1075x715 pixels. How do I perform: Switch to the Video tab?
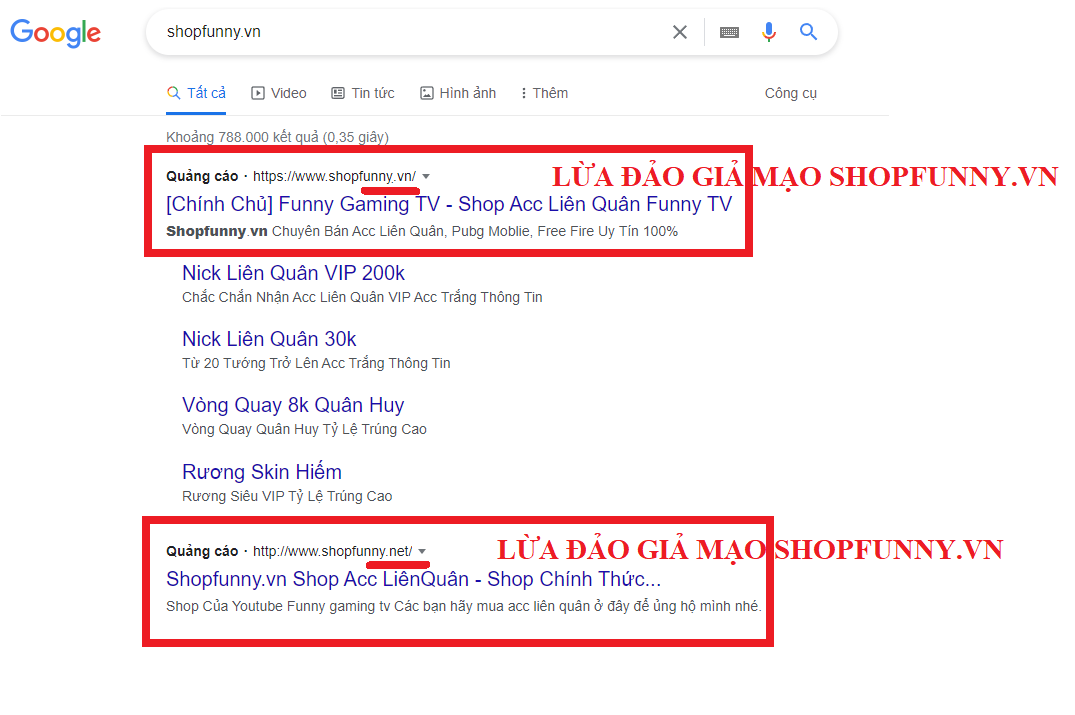pos(279,93)
